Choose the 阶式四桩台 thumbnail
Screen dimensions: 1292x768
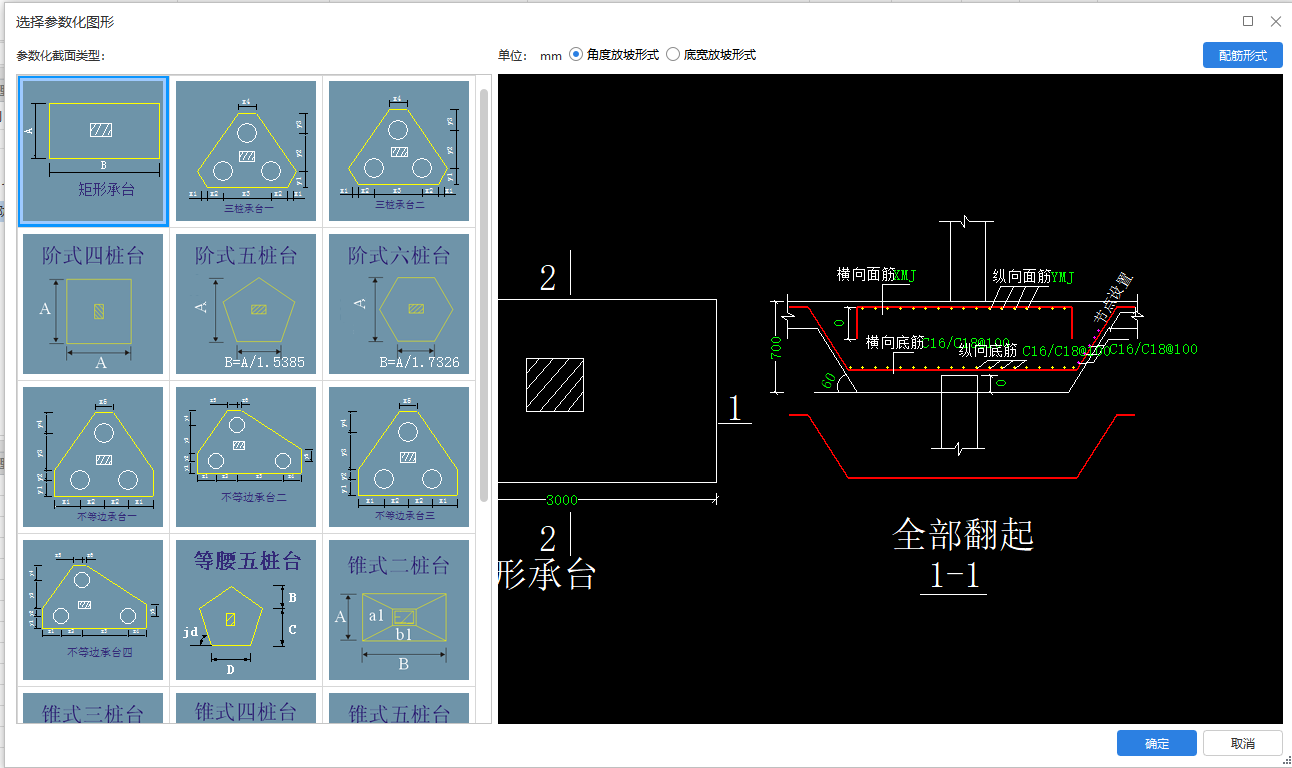93,304
